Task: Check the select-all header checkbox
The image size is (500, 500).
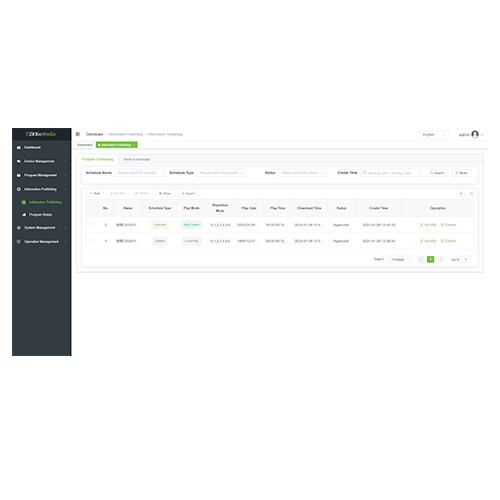Action: [x=92, y=208]
